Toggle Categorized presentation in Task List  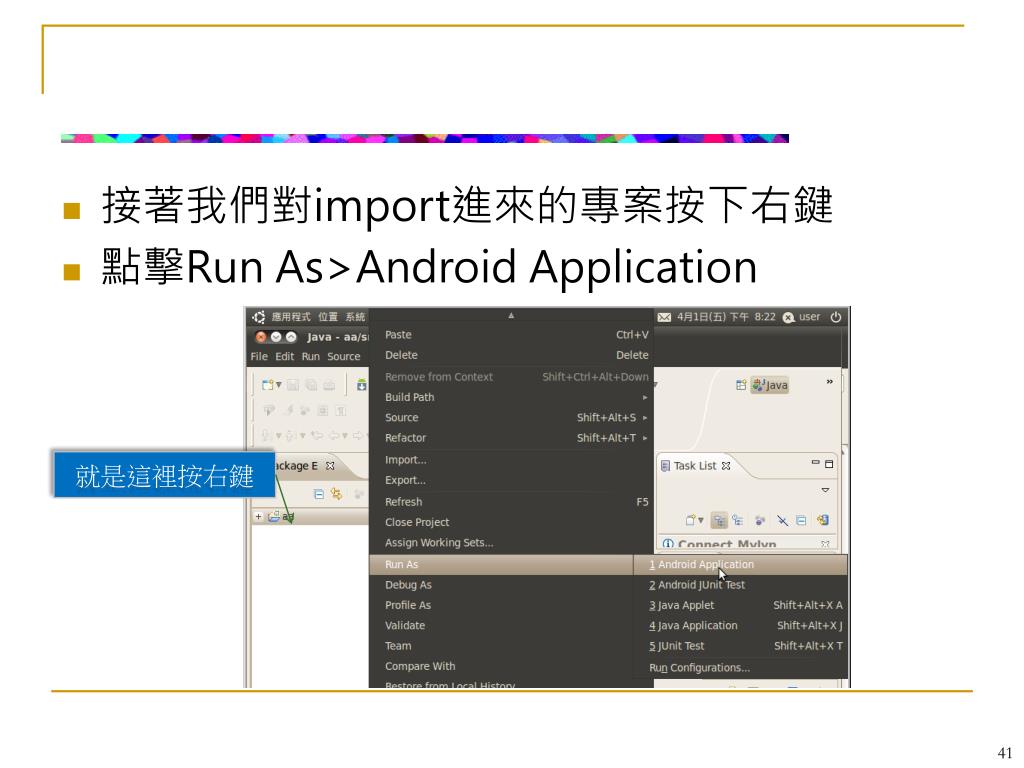point(719,520)
